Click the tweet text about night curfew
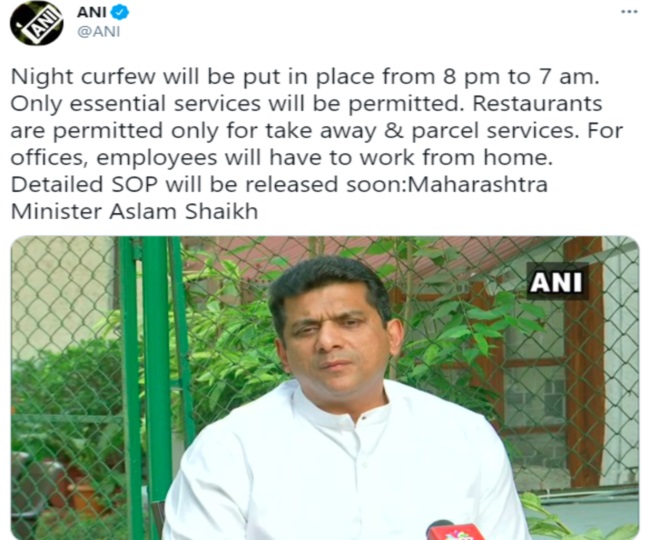Screen dimensions: 650x540 [317, 144]
